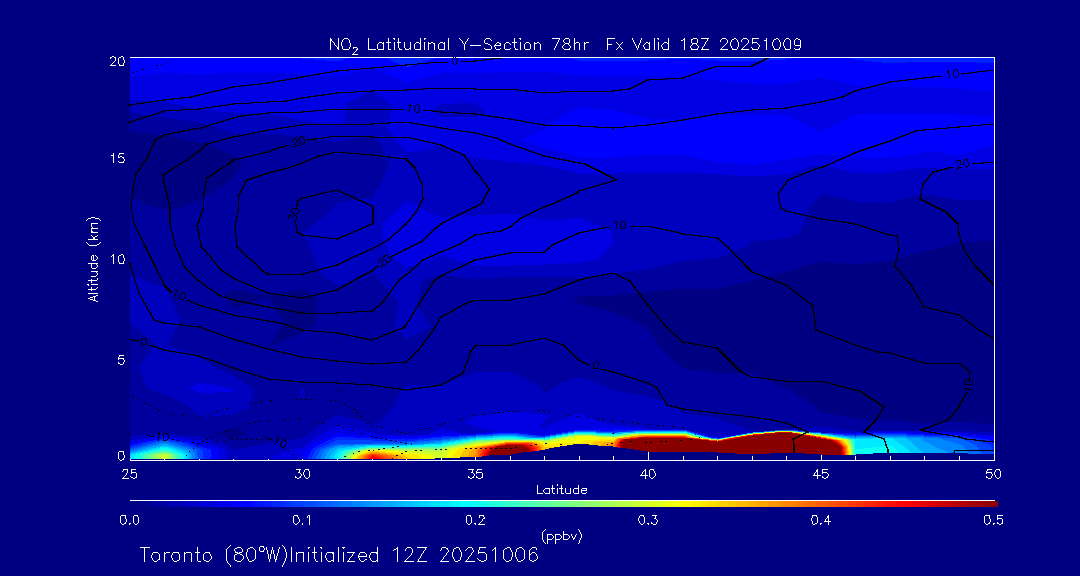
Task: Click the 15 tick on altitude axis
Action: 116,159
